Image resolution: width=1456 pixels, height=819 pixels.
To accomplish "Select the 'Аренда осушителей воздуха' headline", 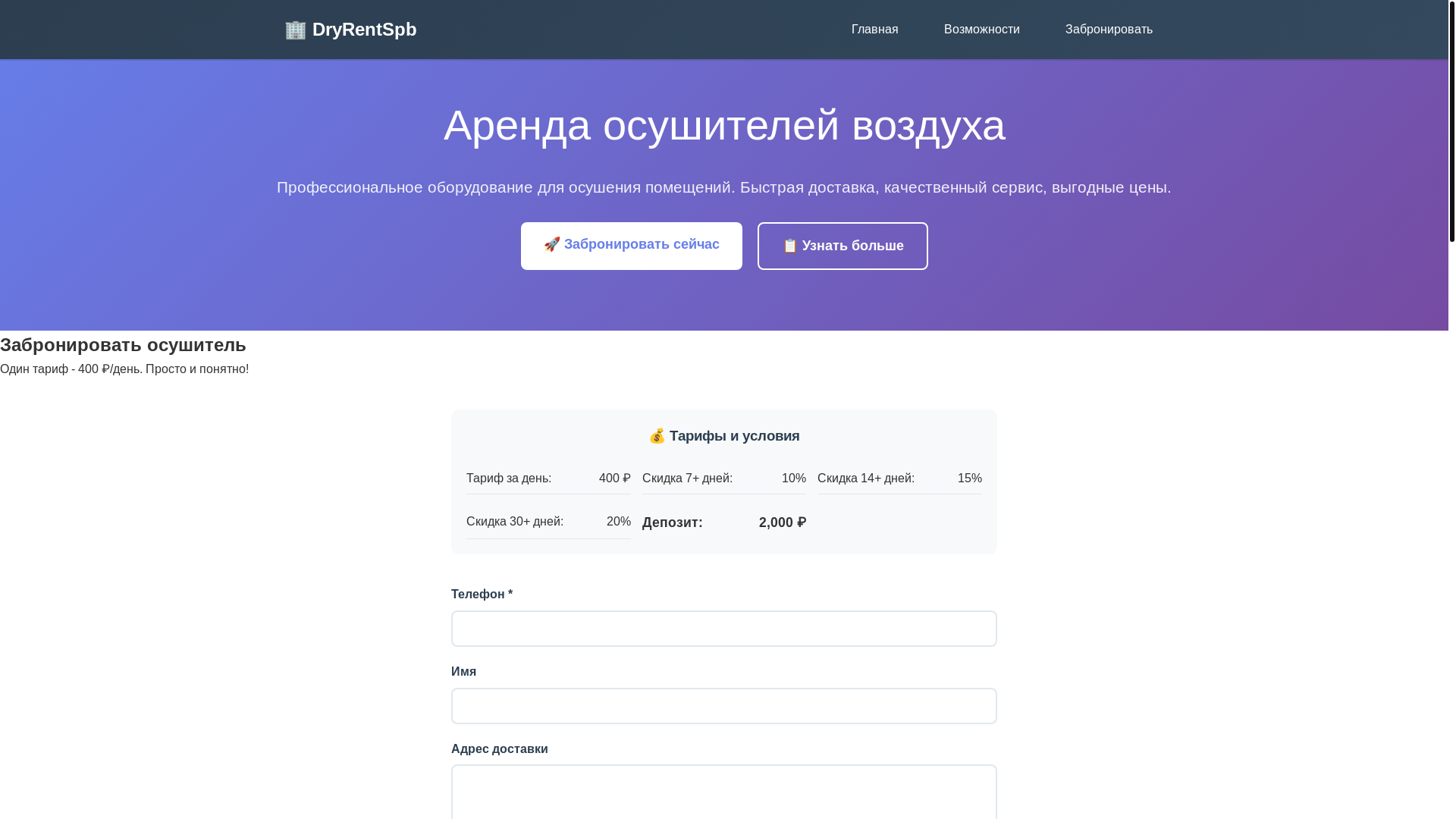I will point(724,125).
